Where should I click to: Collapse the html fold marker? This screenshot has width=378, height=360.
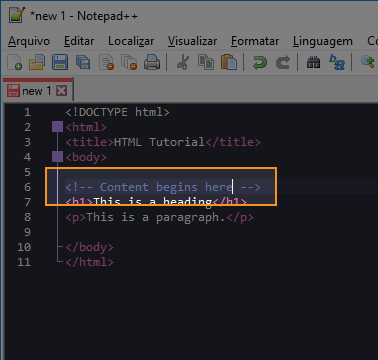tap(57, 127)
